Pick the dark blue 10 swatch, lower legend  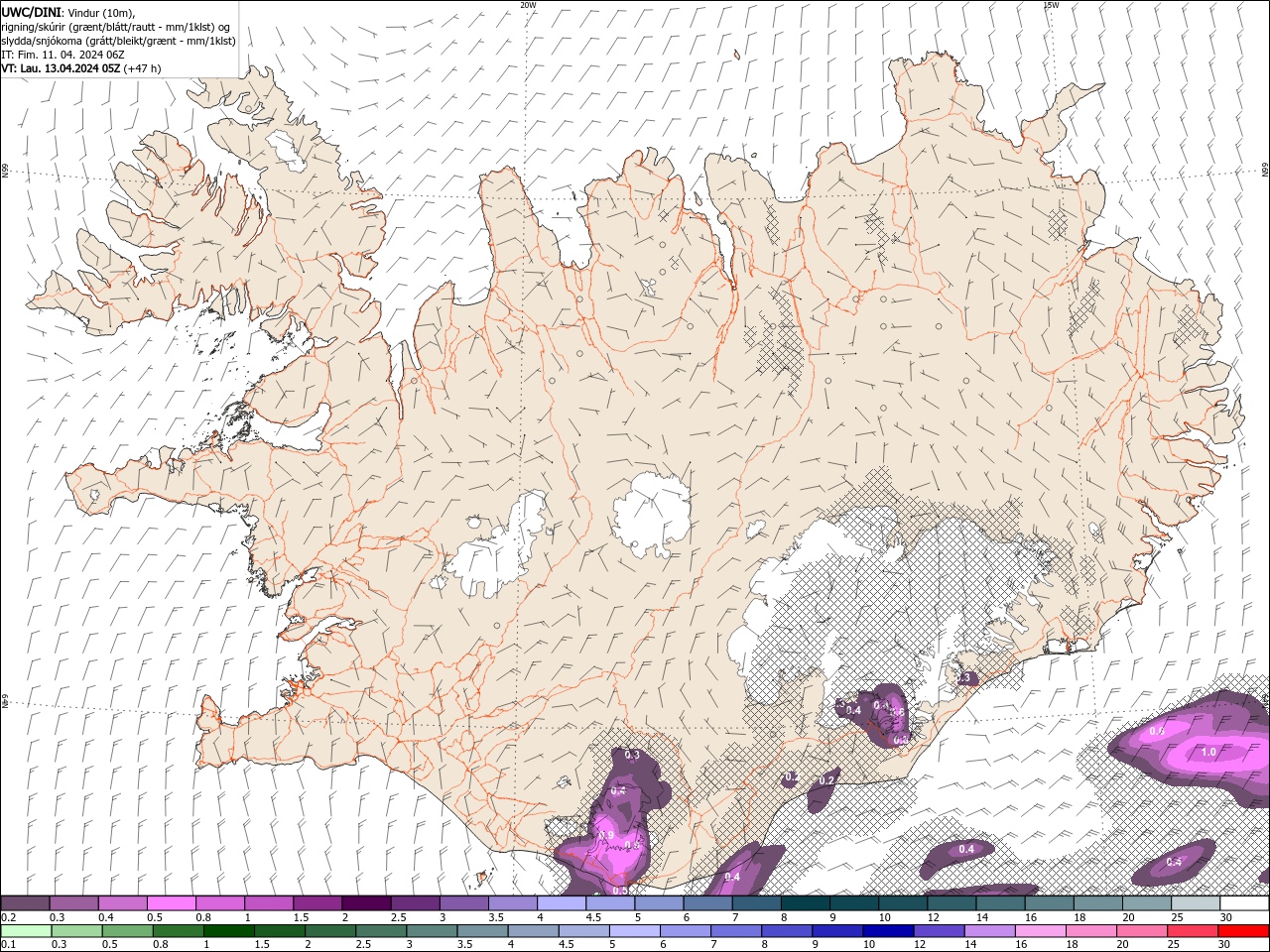tap(889, 930)
